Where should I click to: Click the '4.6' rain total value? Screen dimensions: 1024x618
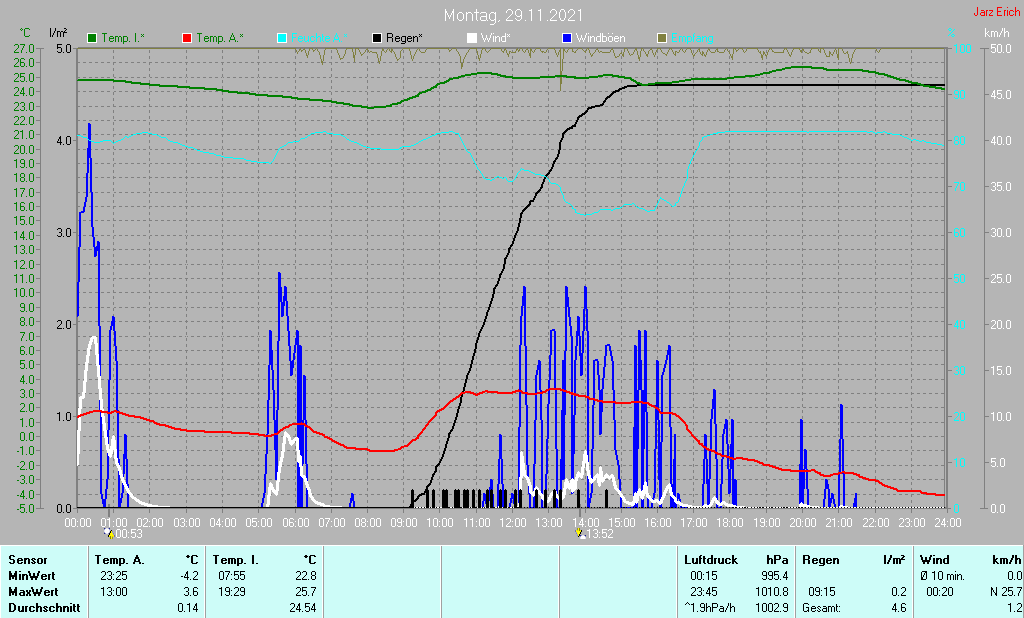pyautogui.click(x=899, y=608)
